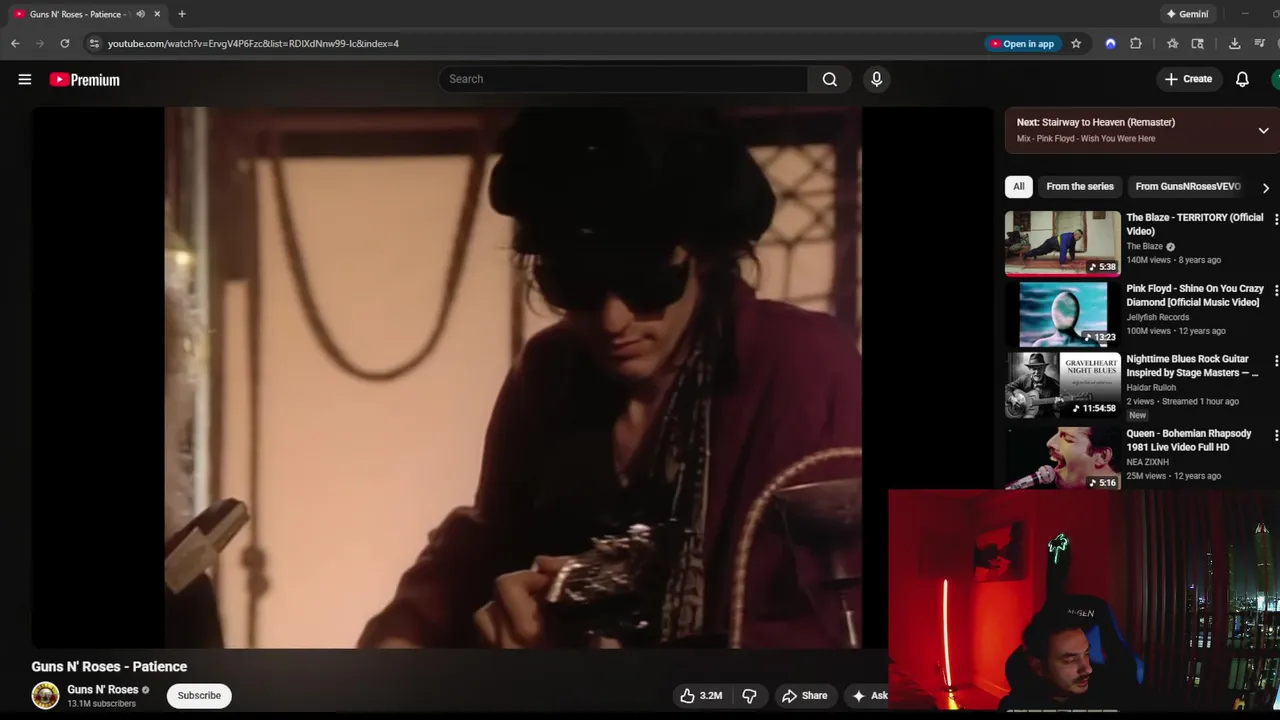Select From GunsNRosesVEVO chip
1280x720 pixels.
coord(1188,187)
